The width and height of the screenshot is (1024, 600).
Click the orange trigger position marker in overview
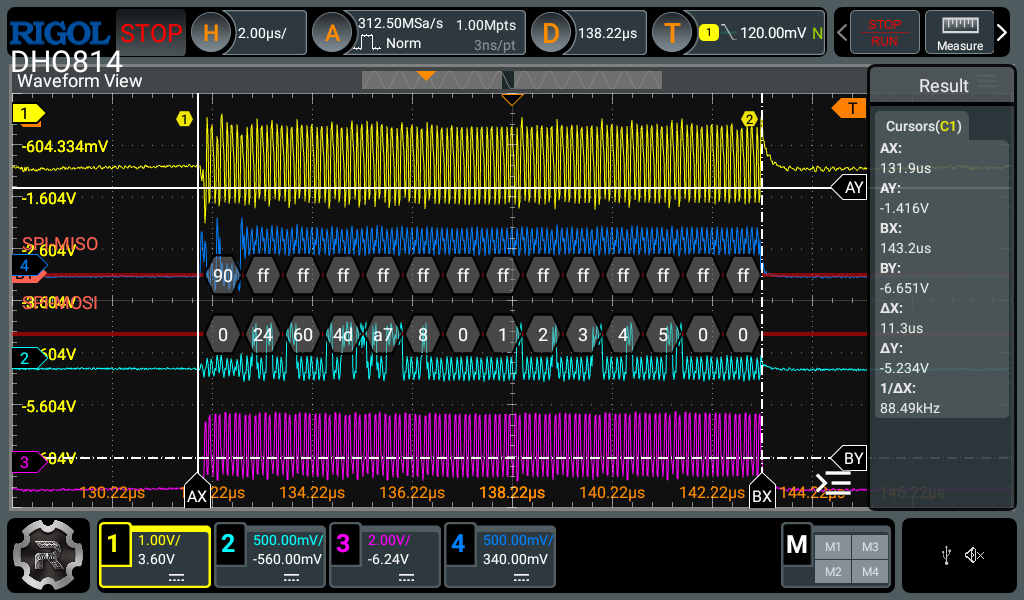426,76
